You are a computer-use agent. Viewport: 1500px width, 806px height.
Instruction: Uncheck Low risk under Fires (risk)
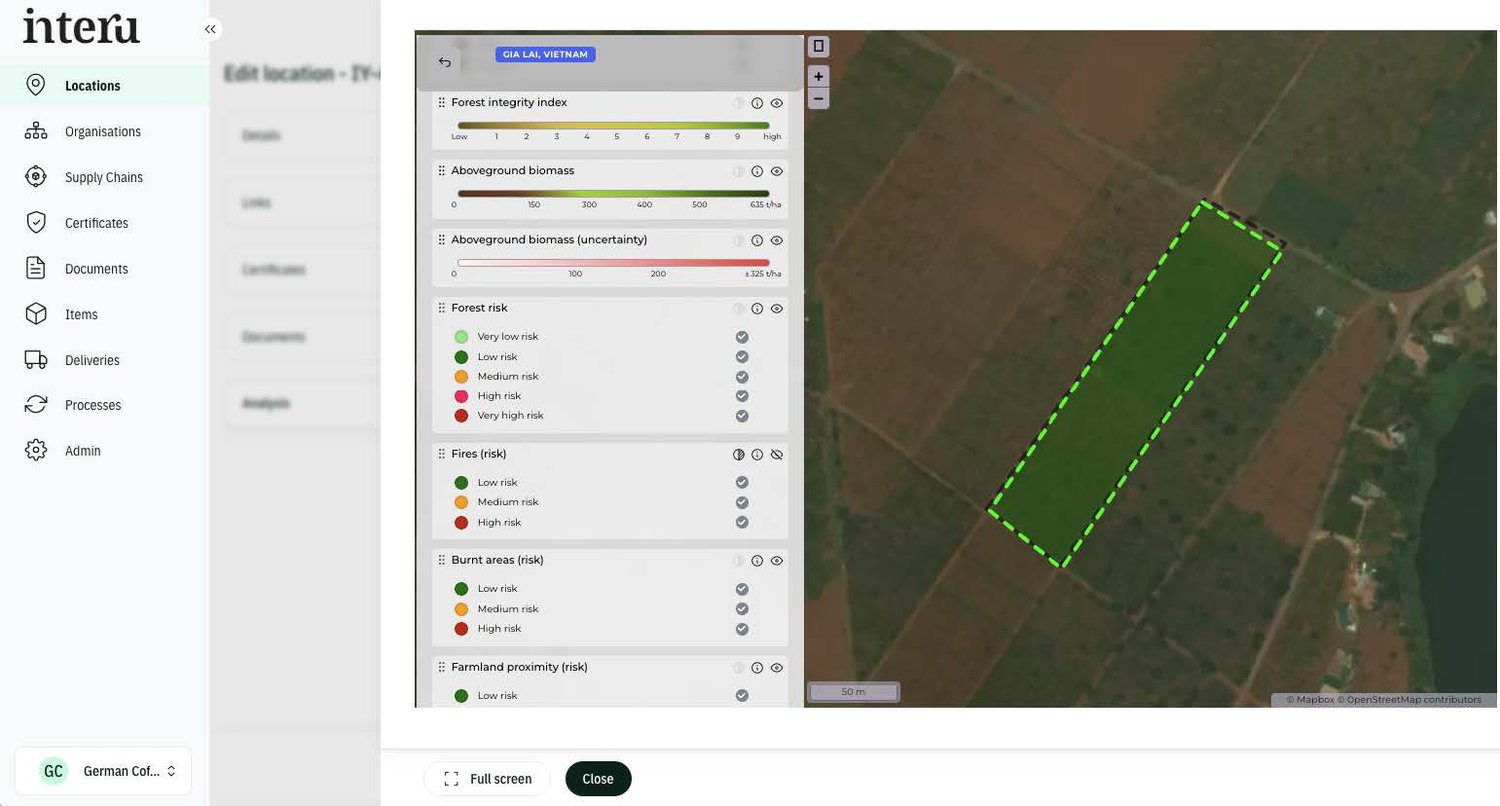pyautogui.click(x=742, y=482)
